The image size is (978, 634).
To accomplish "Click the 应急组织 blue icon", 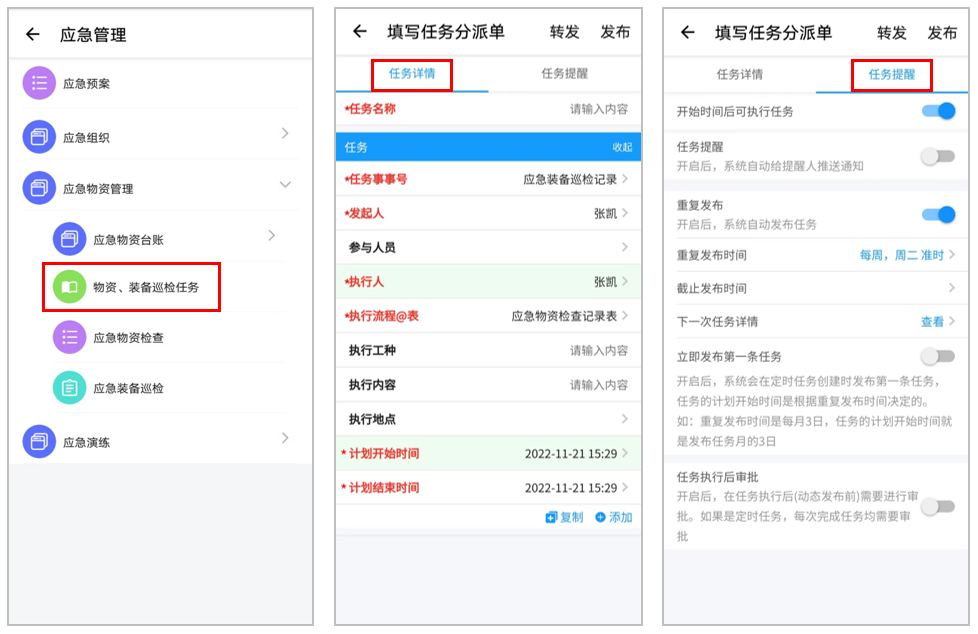I will tap(39, 137).
